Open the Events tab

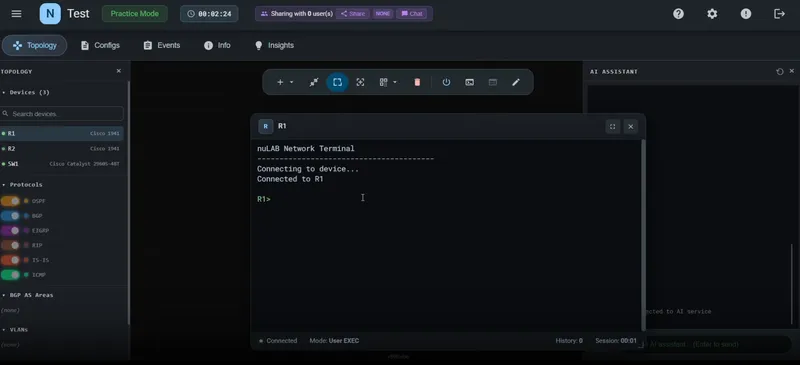(162, 45)
